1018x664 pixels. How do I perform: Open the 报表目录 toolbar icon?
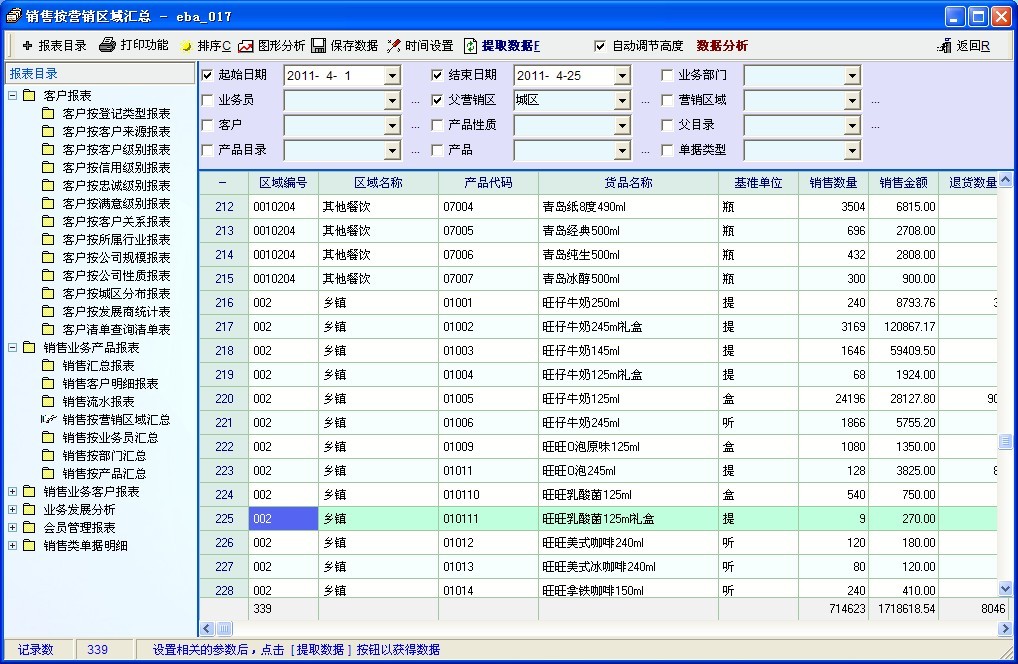tap(27, 46)
